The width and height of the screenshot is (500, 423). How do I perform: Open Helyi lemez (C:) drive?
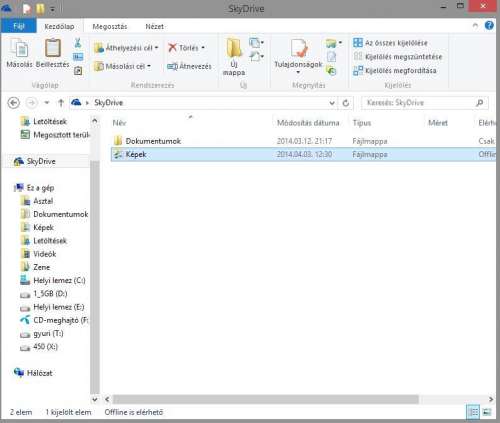[53, 281]
